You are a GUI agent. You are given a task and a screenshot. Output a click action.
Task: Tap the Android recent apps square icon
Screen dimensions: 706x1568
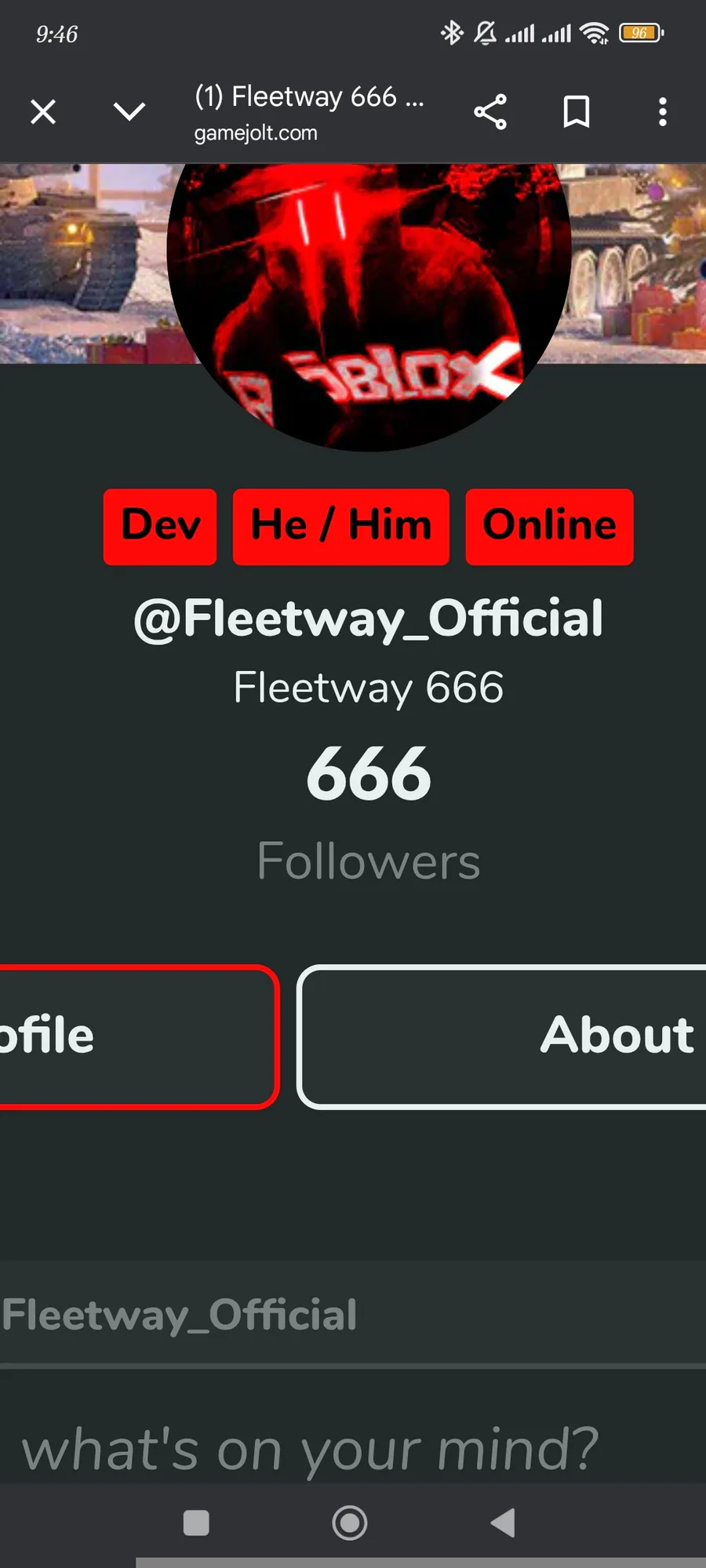pos(196,1523)
